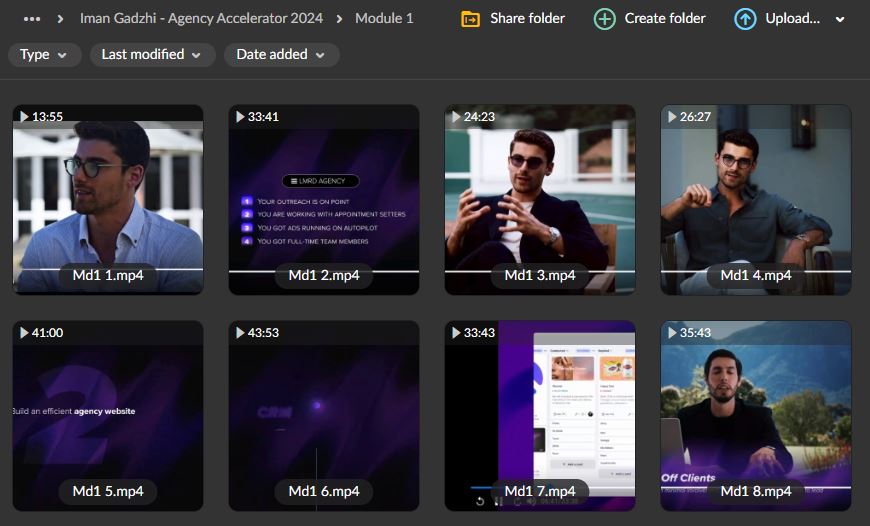Open the Md1 7.mp4 video thumbnail

coord(540,416)
